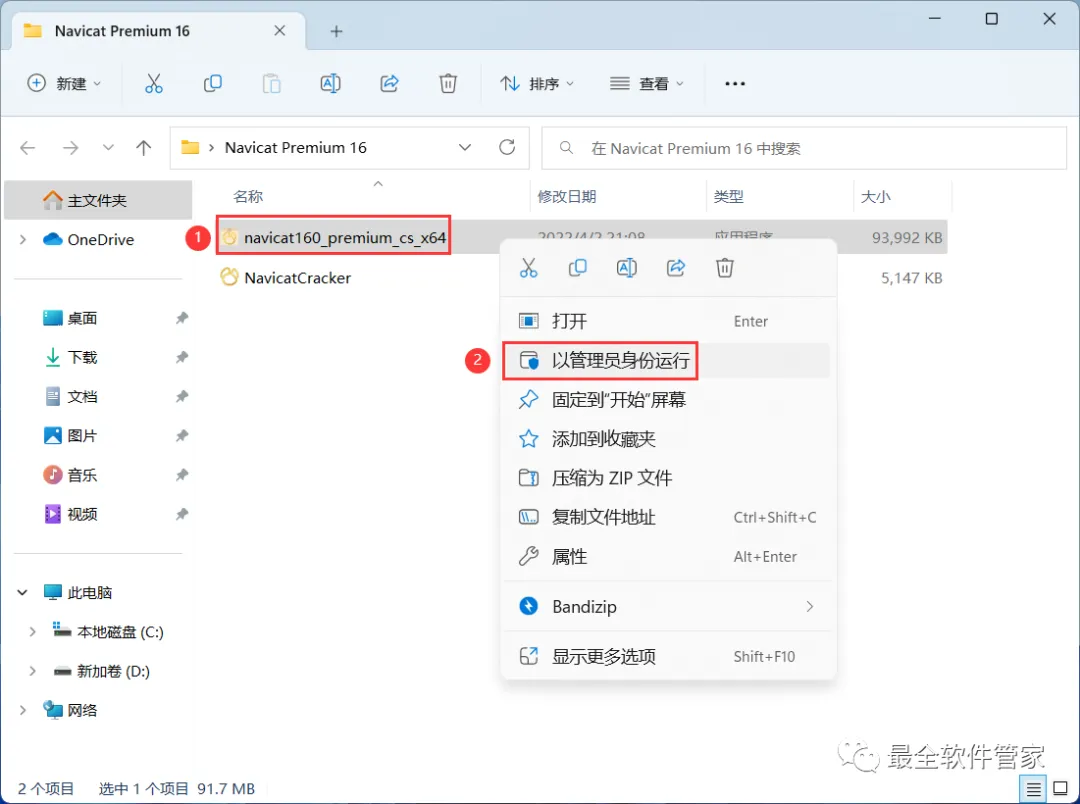Open 主文件夹 in the navigation pane

[98, 200]
